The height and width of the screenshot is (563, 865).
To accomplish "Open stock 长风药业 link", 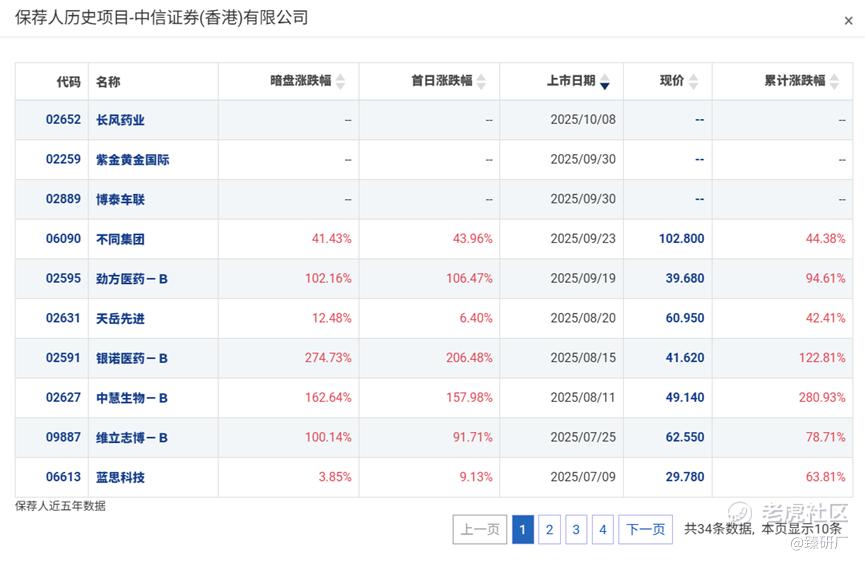I will (120, 120).
